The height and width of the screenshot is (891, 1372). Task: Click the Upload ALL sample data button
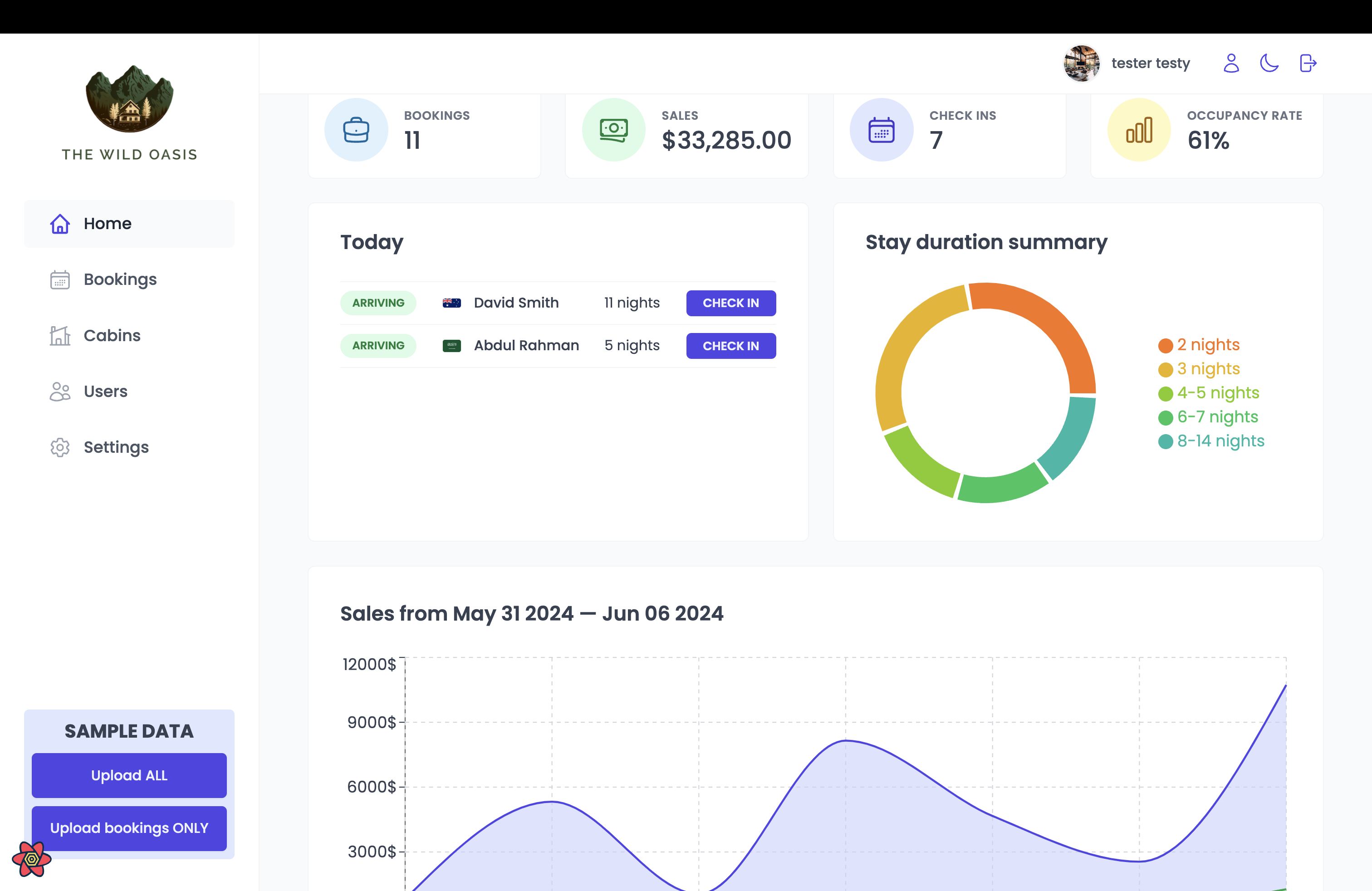(129, 775)
